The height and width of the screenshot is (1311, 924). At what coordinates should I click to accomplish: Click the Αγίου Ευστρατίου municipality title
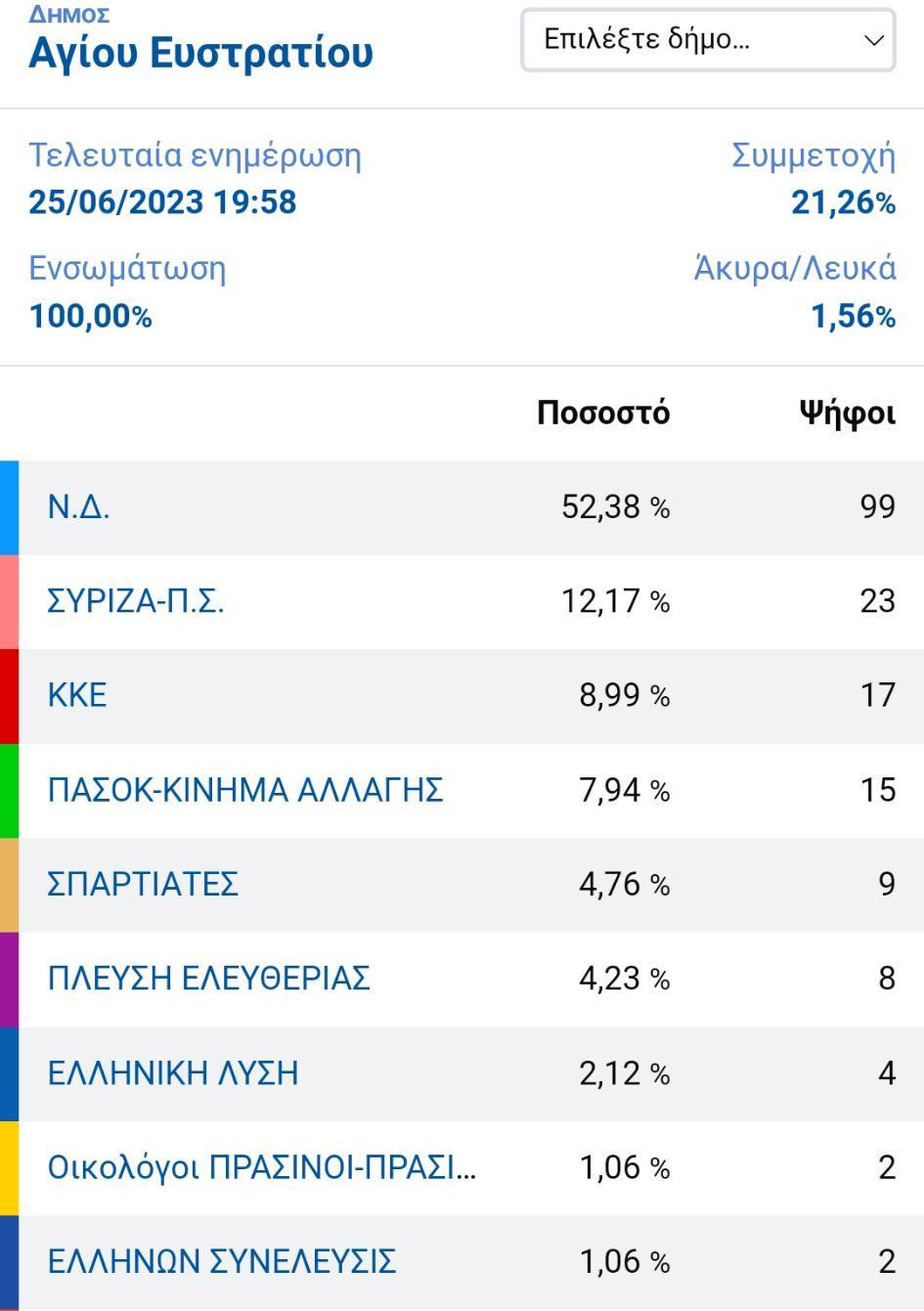(200, 53)
